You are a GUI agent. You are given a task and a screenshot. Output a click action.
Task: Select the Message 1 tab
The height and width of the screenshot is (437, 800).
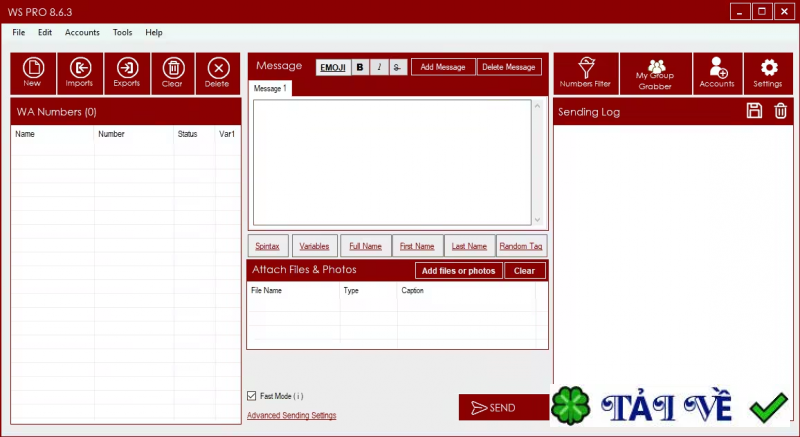(x=270, y=89)
